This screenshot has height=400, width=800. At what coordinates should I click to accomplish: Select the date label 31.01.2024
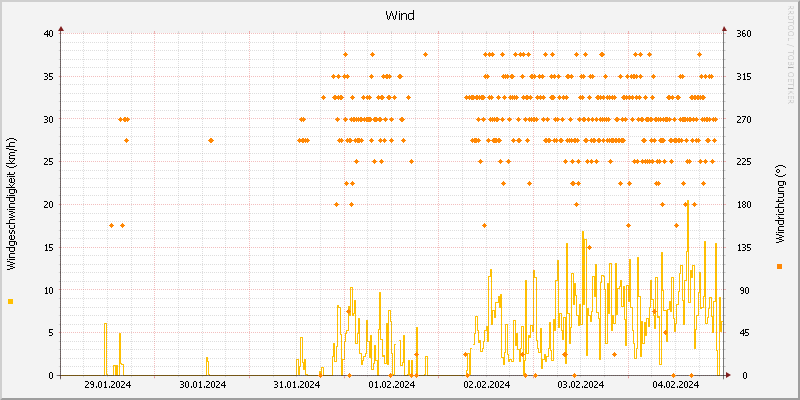click(297, 385)
